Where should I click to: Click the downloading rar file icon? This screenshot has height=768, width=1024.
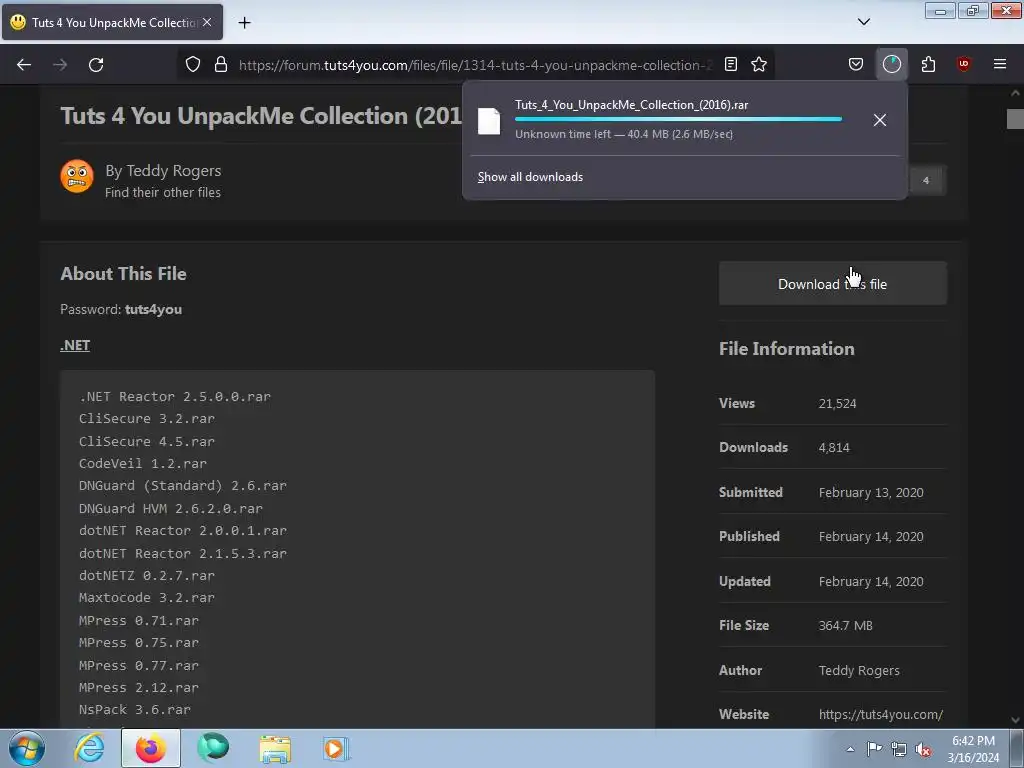click(x=488, y=121)
